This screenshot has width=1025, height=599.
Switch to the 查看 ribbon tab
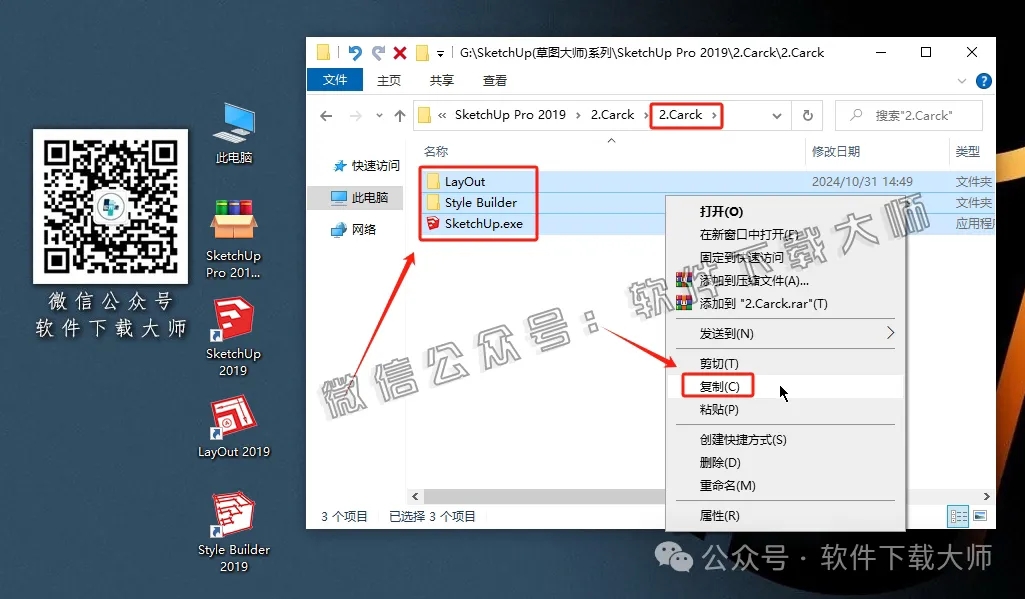494,80
